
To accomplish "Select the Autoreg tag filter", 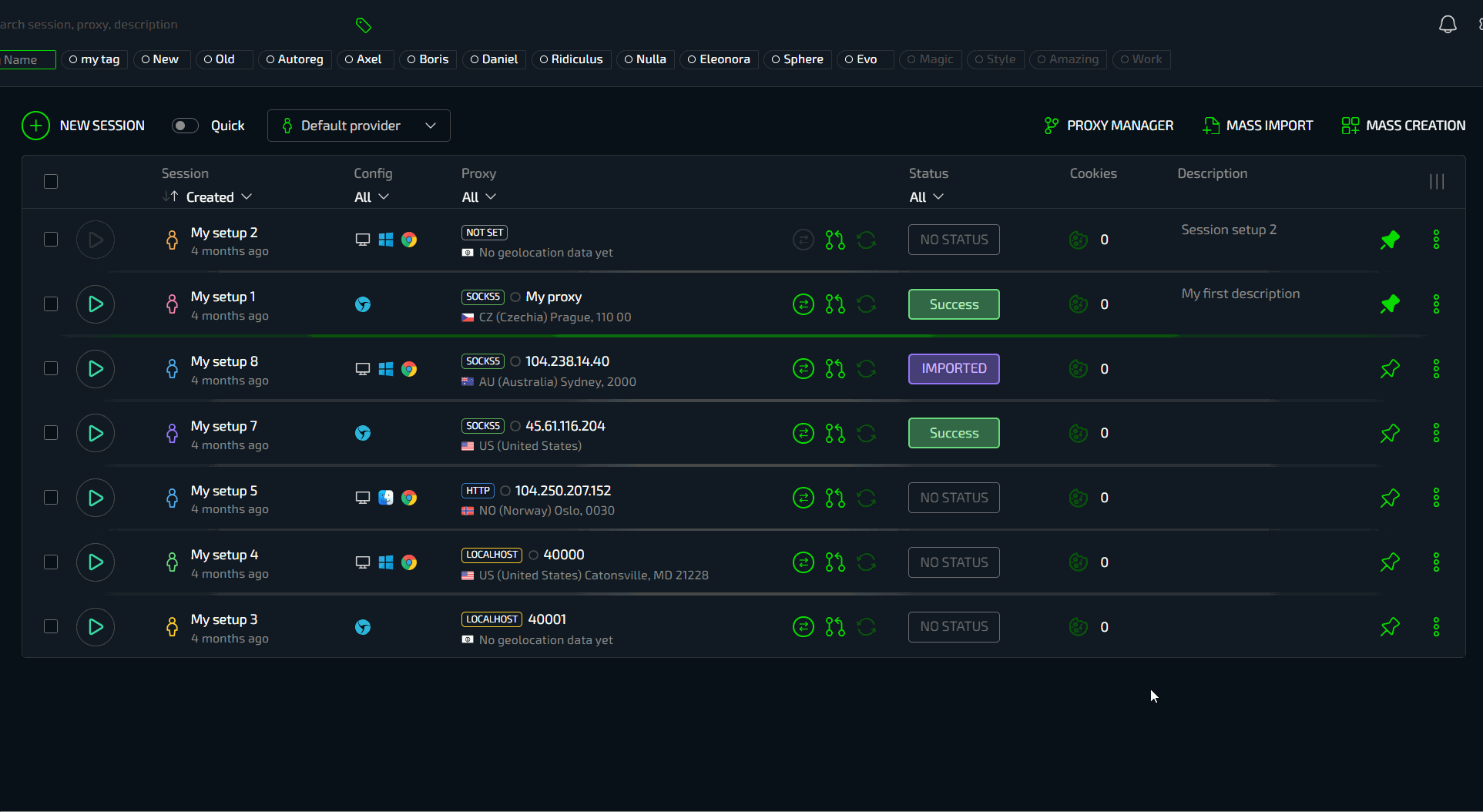I will point(295,59).
